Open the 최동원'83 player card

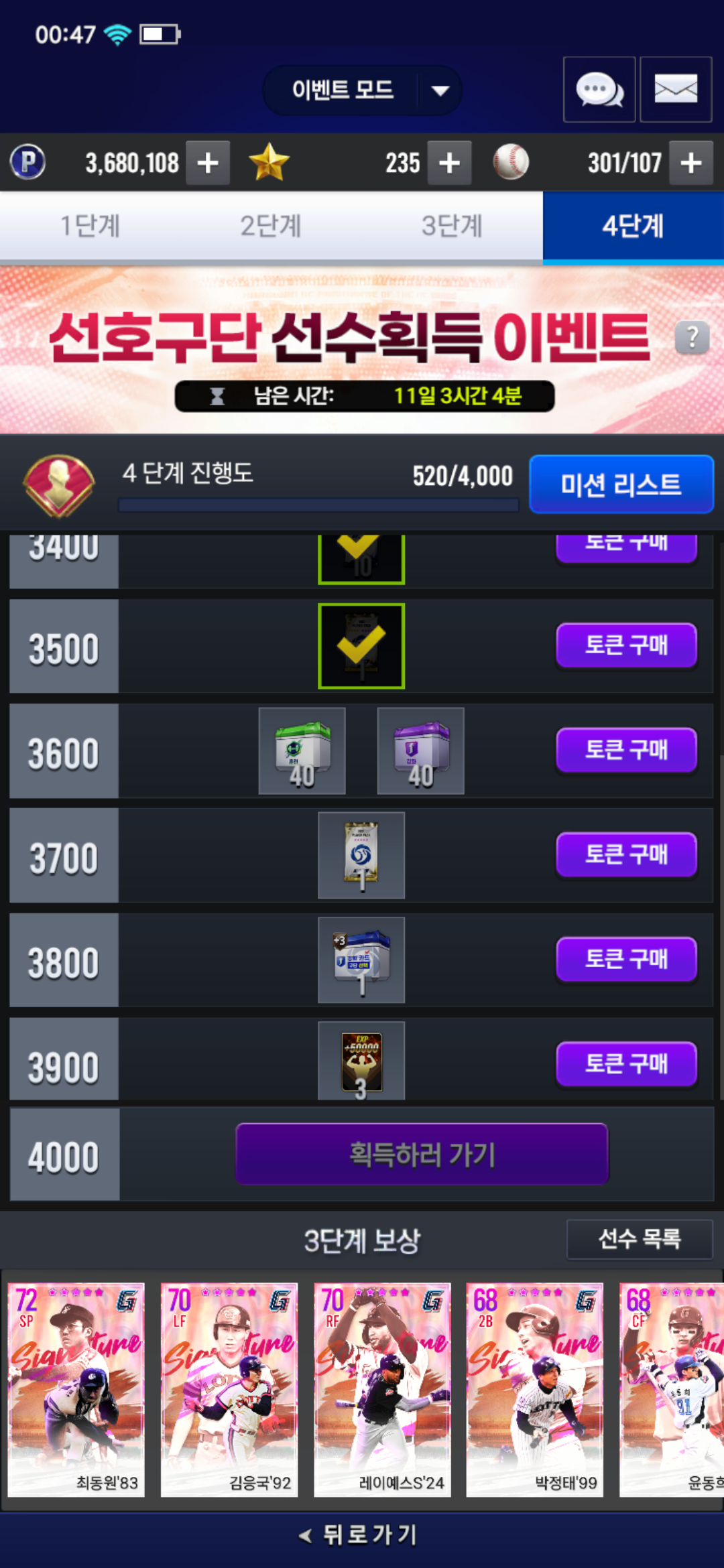coord(76,1390)
